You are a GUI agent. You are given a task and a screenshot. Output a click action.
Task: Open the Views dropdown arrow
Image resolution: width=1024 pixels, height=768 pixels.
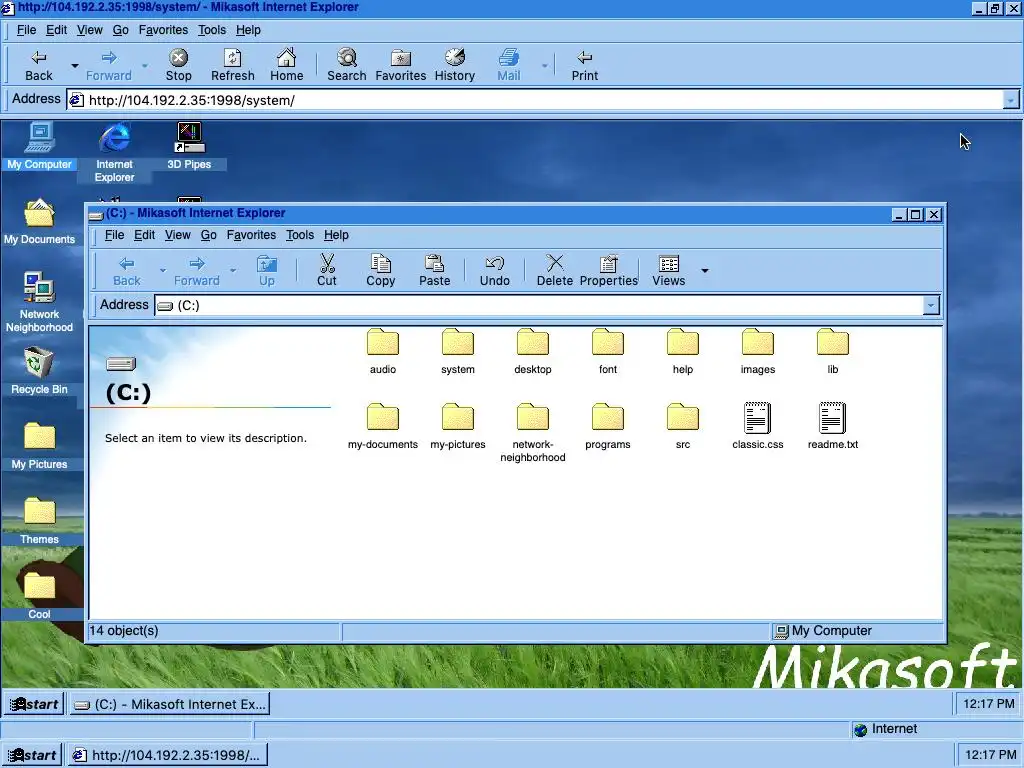point(705,270)
